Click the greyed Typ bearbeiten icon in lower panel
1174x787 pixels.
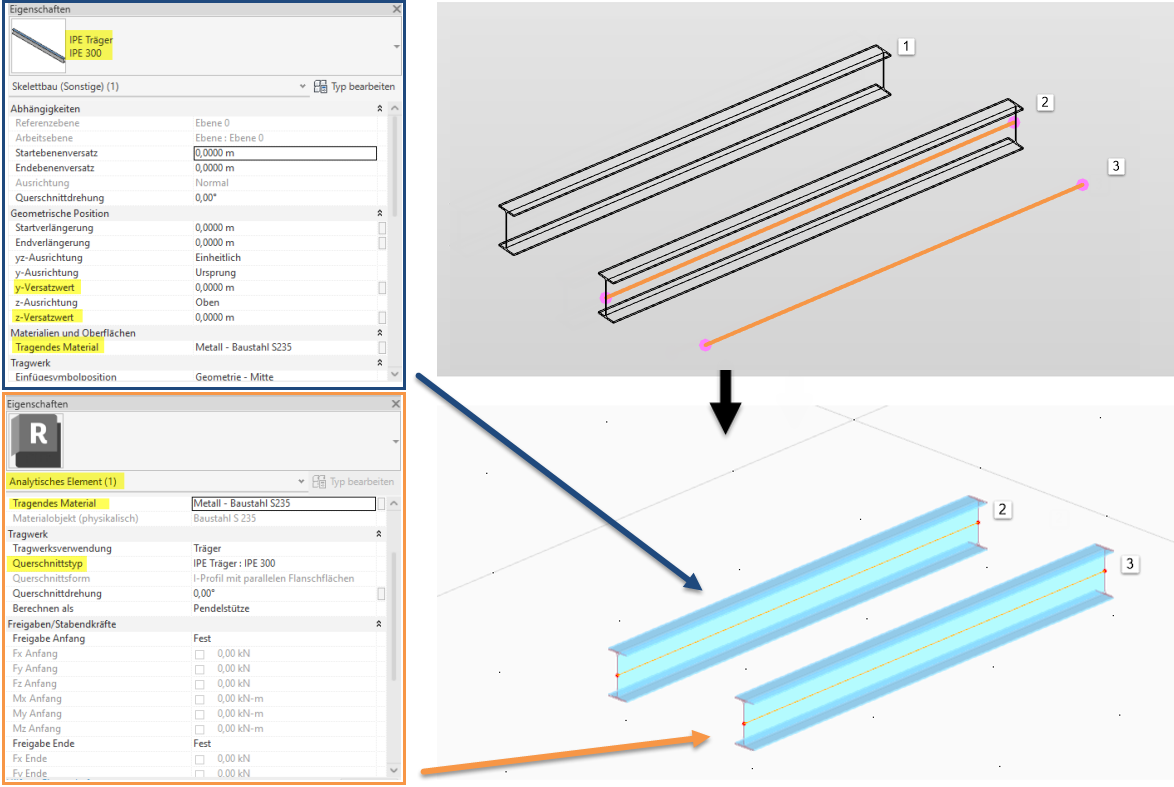click(x=319, y=481)
